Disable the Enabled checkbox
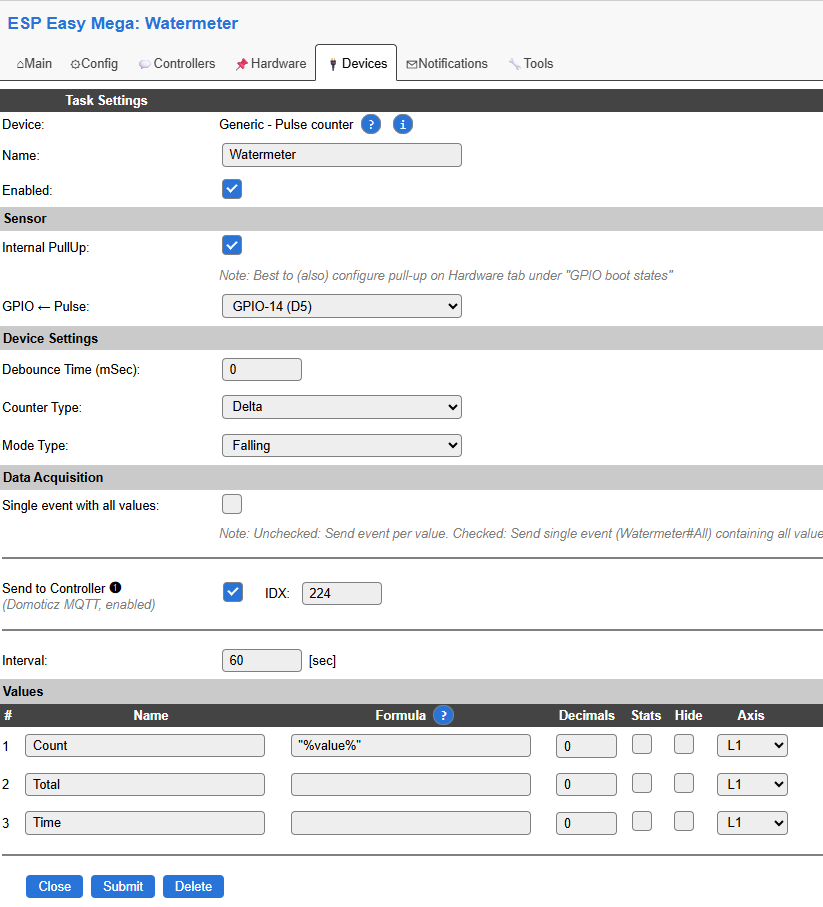Image resolution: width=823 pixels, height=907 pixels. pyautogui.click(x=232, y=189)
